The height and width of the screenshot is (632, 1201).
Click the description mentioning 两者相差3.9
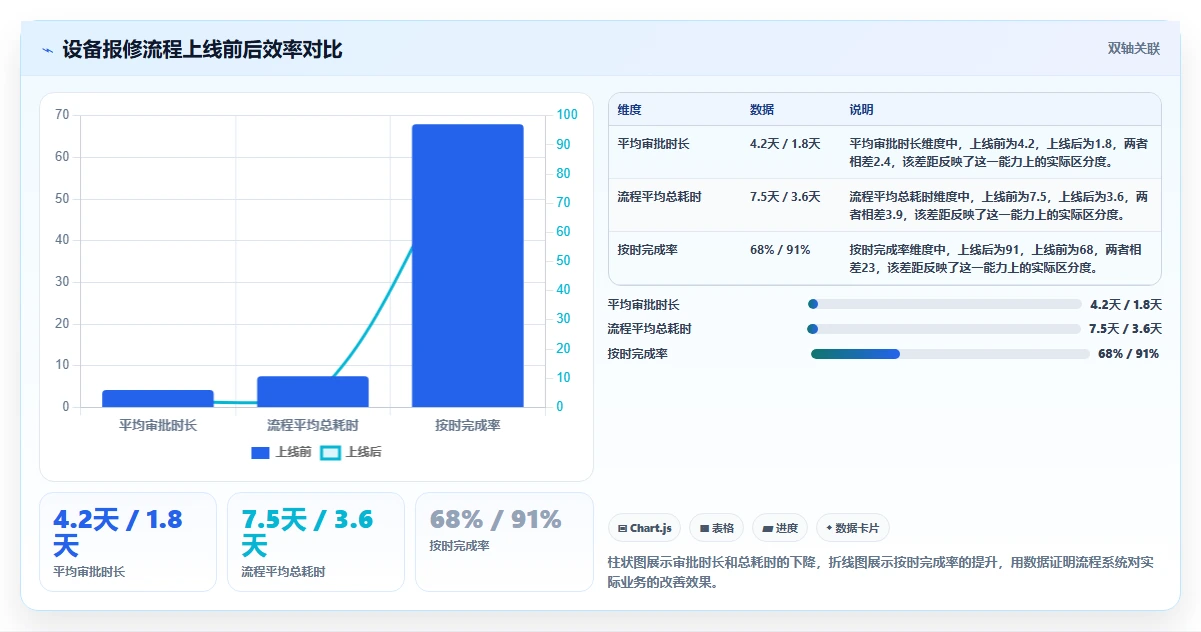[999, 205]
